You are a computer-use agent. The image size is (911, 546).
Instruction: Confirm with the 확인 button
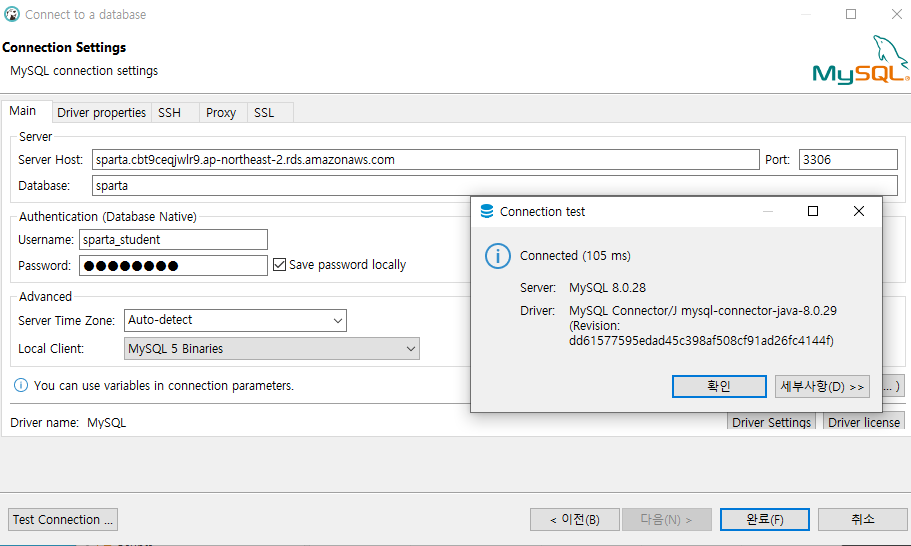pyautogui.click(x=719, y=386)
